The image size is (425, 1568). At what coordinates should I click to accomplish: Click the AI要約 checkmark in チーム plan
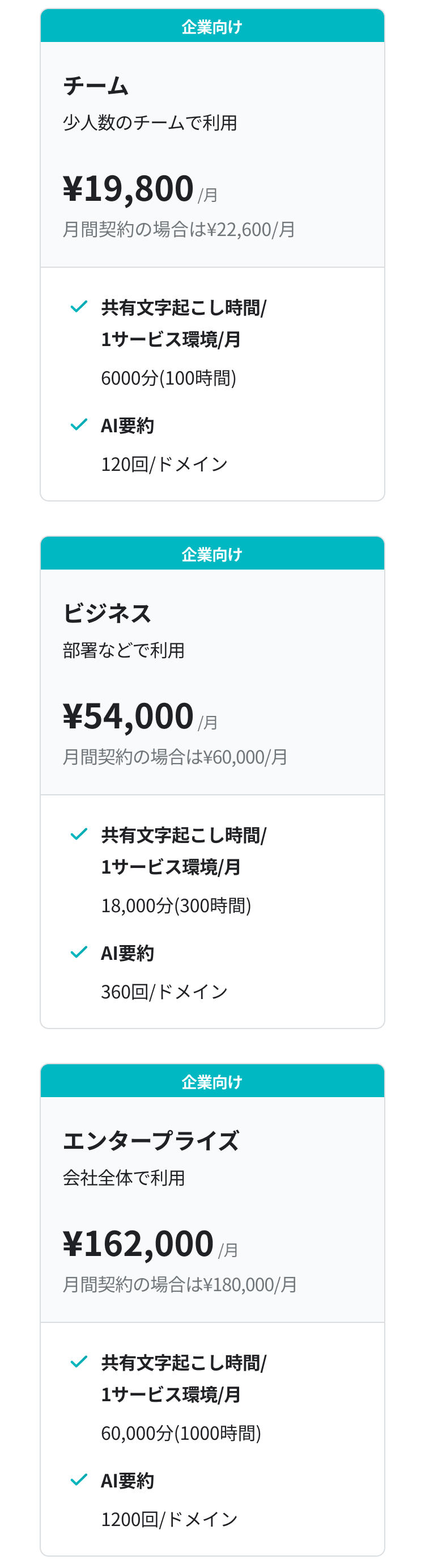79,425
